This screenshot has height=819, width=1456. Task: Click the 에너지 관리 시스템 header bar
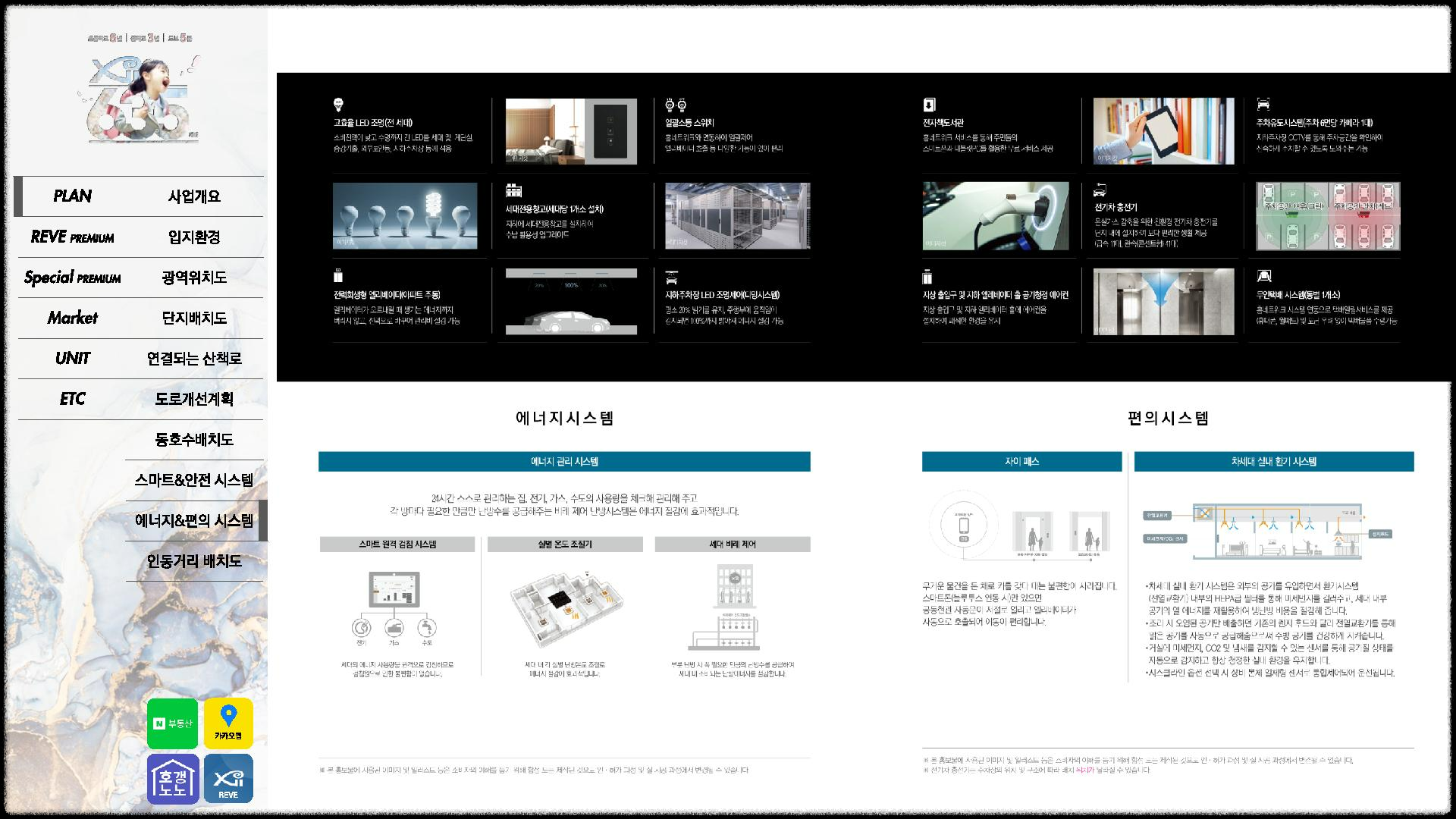click(564, 461)
